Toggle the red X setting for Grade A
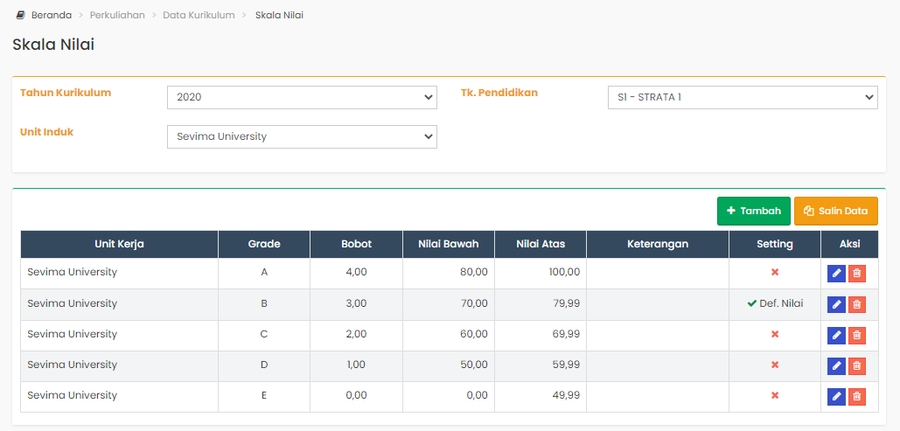 pyautogui.click(x=774, y=273)
